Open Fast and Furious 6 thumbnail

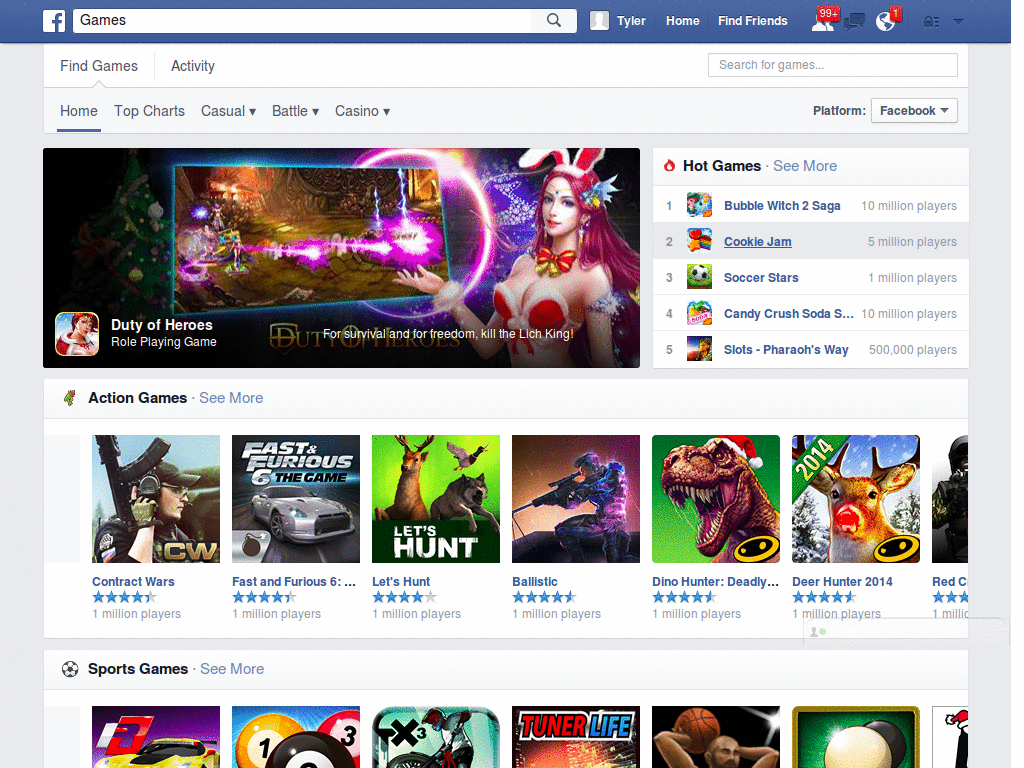point(296,499)
